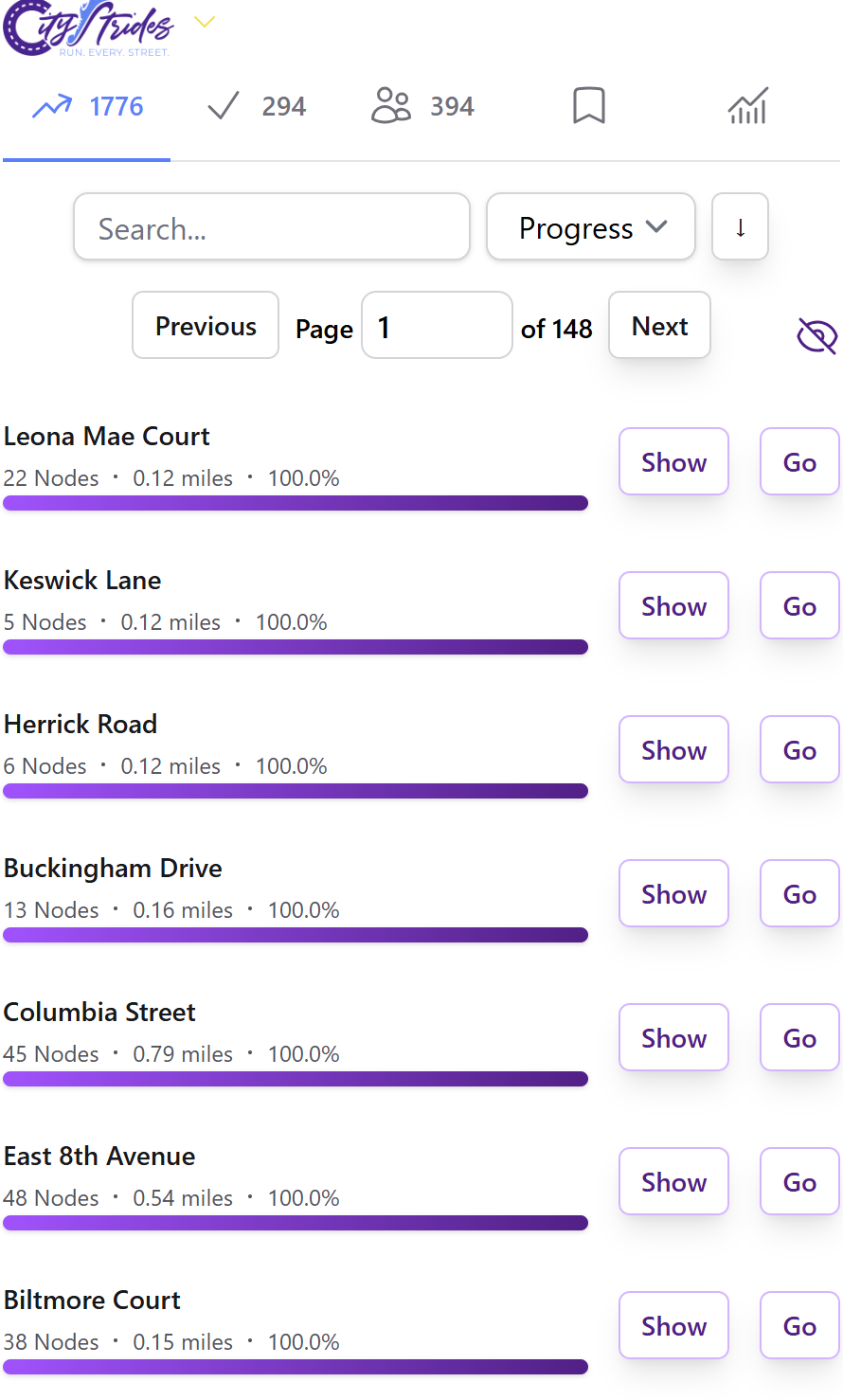
Task: Switch to completed streets tab showing 294
Action: 257,106
